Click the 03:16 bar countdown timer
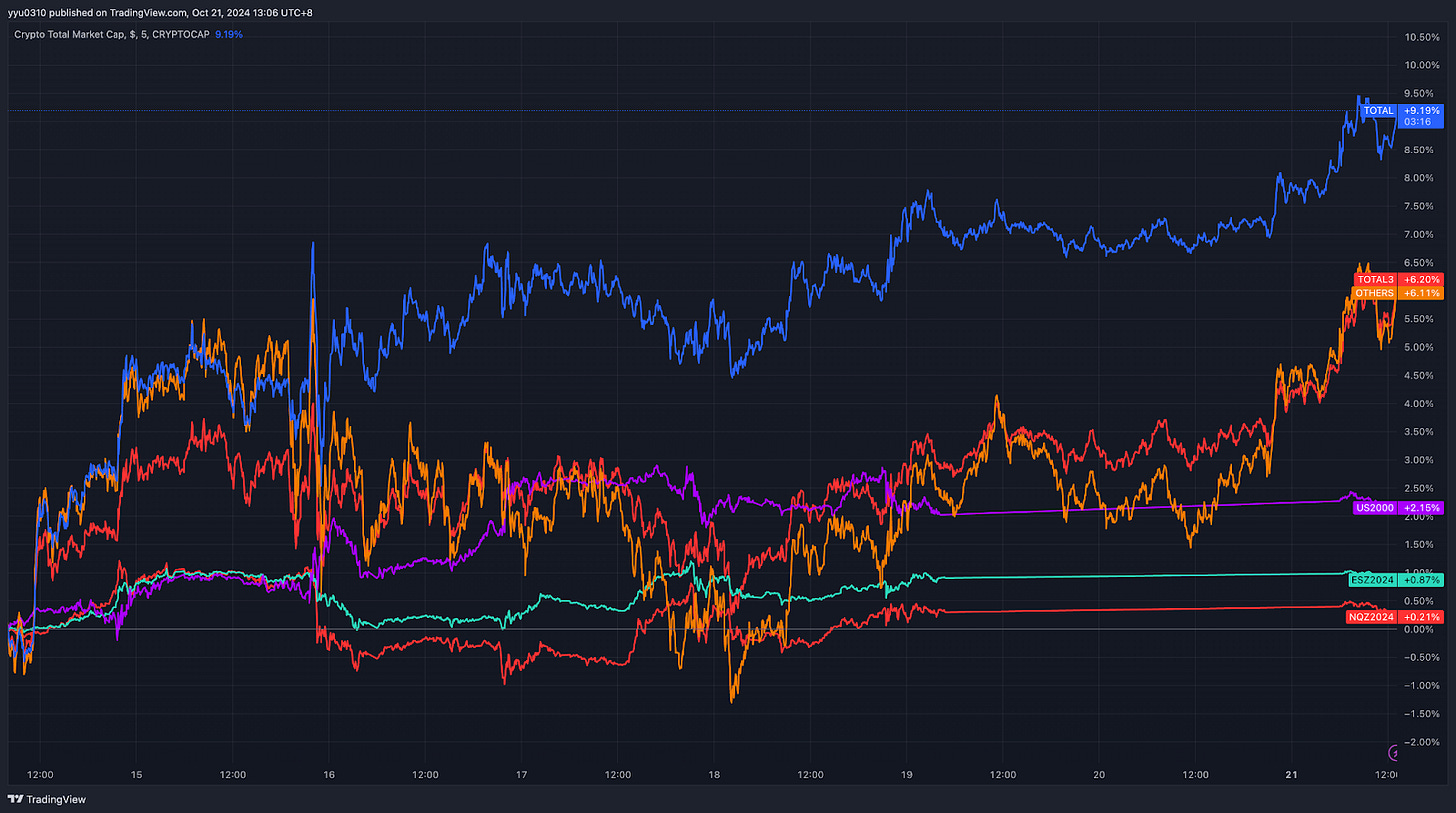The height and width of the screenshot is (813, 1456). point(1416,122)
